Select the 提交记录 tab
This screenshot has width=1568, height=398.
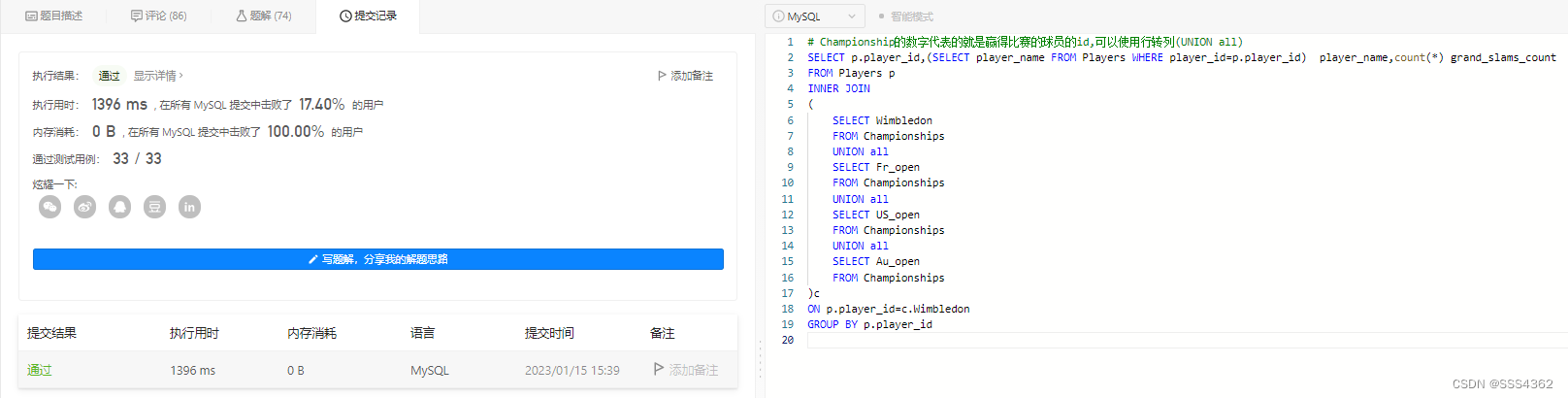[369, 16]
